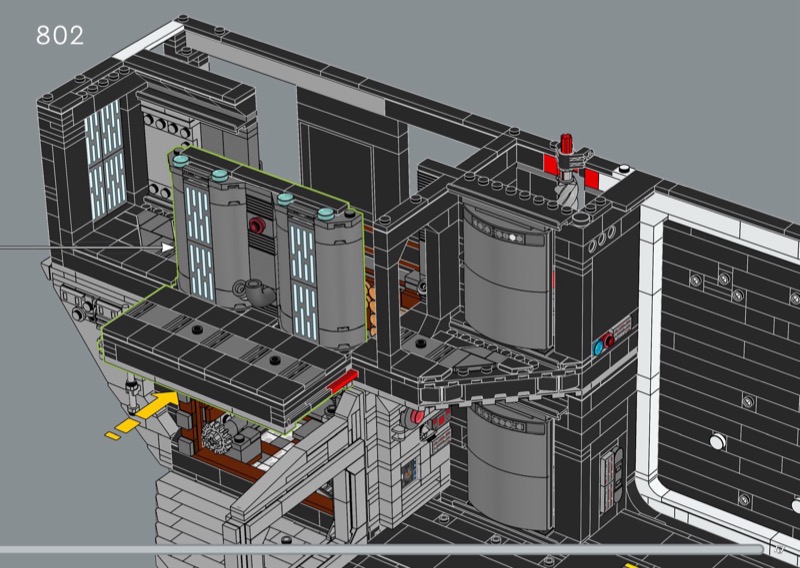
Task: Select the gray jug piece on the platform
Action: point(250,292)
